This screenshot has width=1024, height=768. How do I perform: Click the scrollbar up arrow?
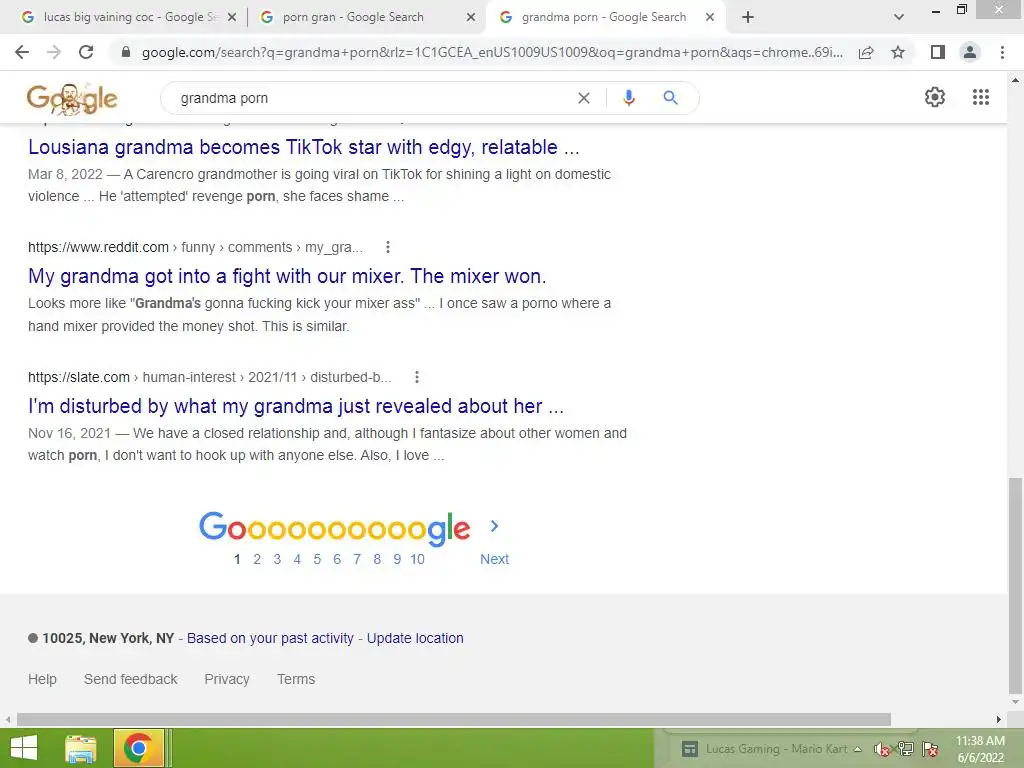(1015, 80)
